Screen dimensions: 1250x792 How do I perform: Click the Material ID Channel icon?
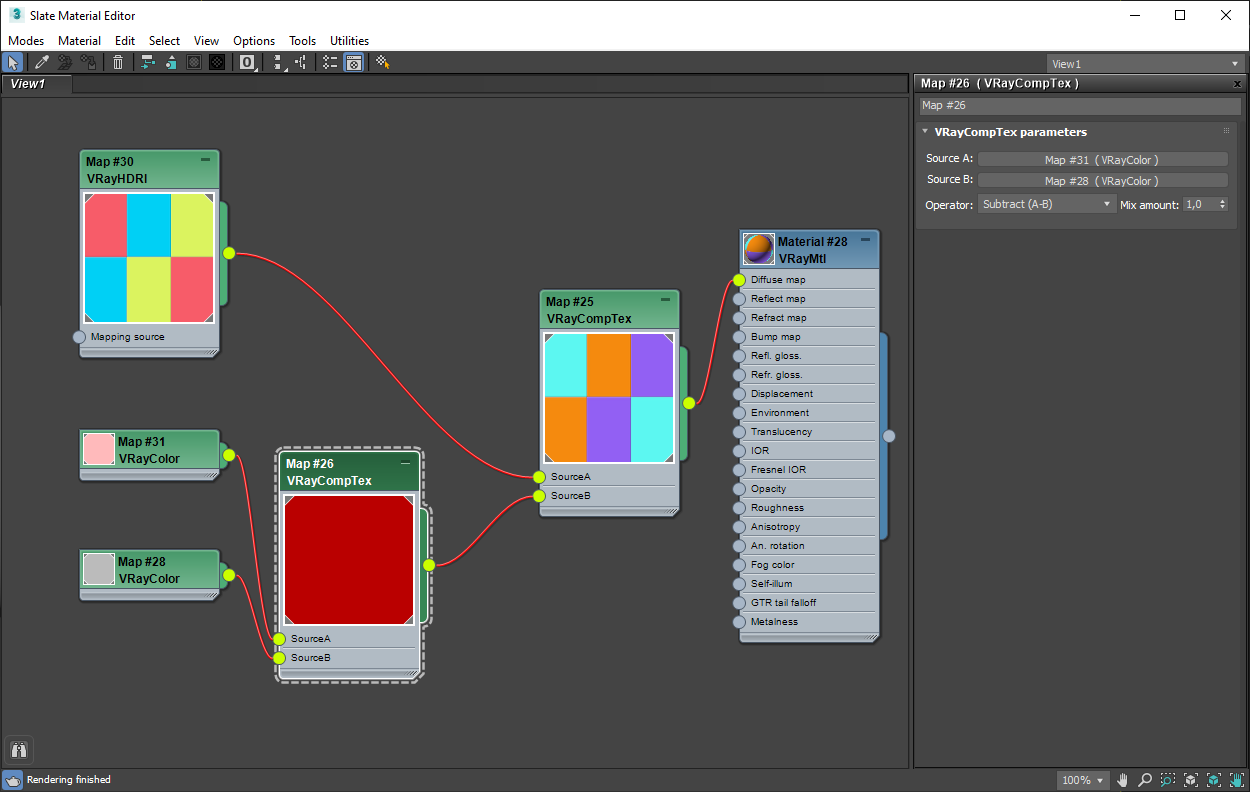246,62
